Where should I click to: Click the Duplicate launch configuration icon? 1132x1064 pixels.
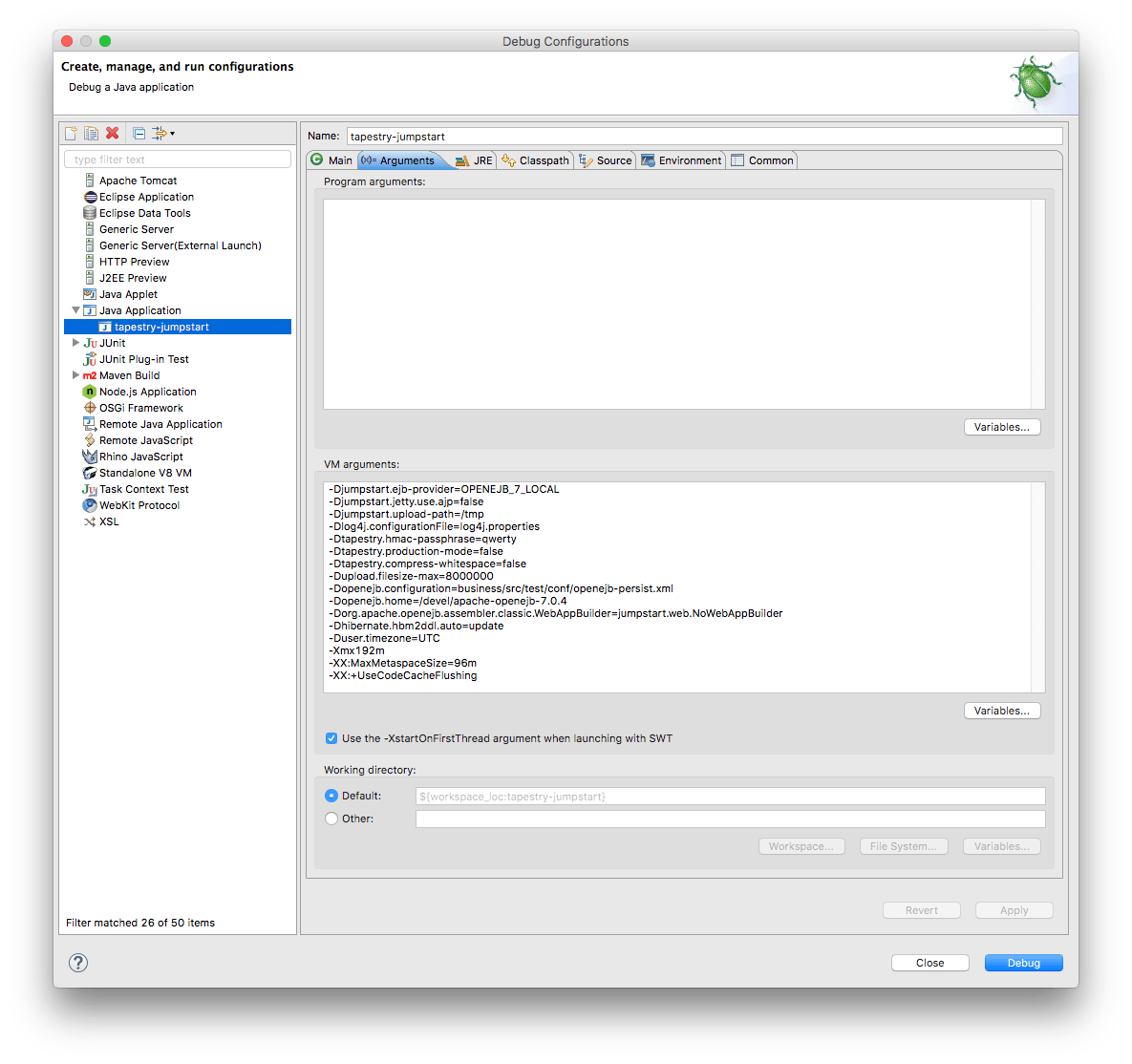coord(91,134)
